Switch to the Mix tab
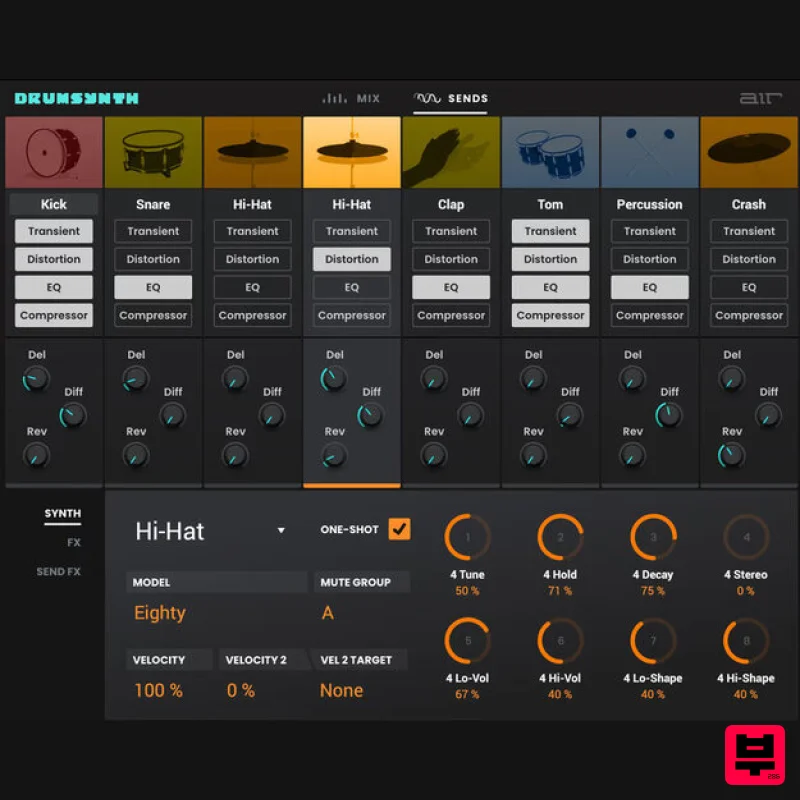Image resolution: width=800 pixels, height=800 pixels. click(x=351, y=98)
